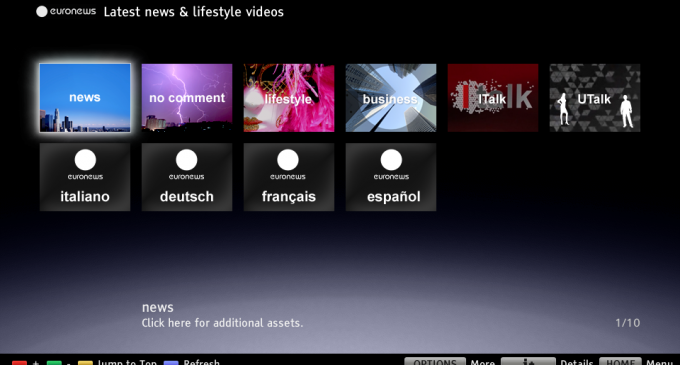This screenshot has height=365, width=680.
Task: Click 'Click here for additional assets.' text
Action: point(222,323)
